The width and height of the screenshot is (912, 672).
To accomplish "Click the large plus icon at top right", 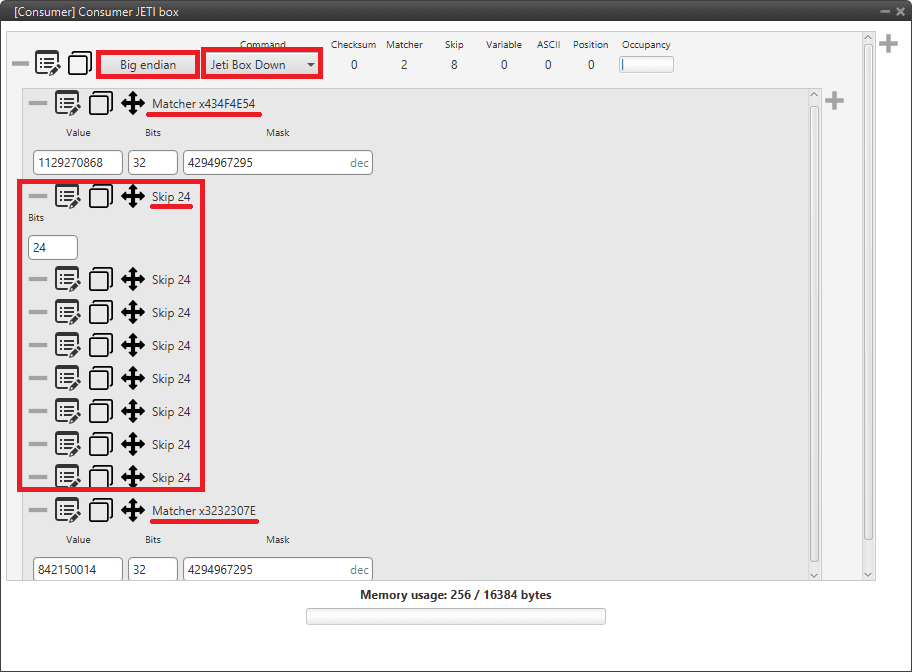I will (888, 44).
